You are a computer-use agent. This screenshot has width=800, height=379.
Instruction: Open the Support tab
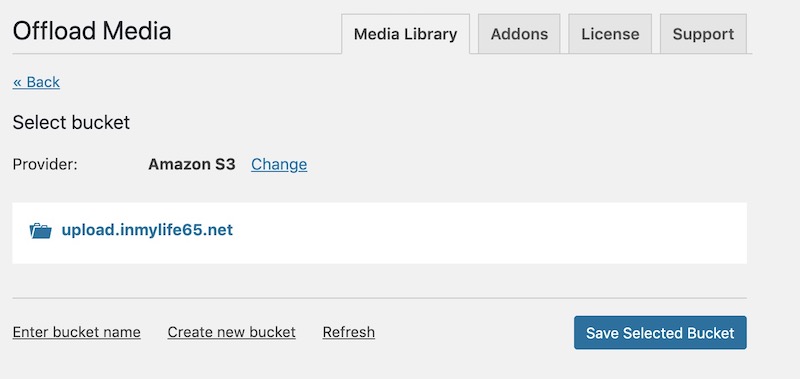coord(703,34)
